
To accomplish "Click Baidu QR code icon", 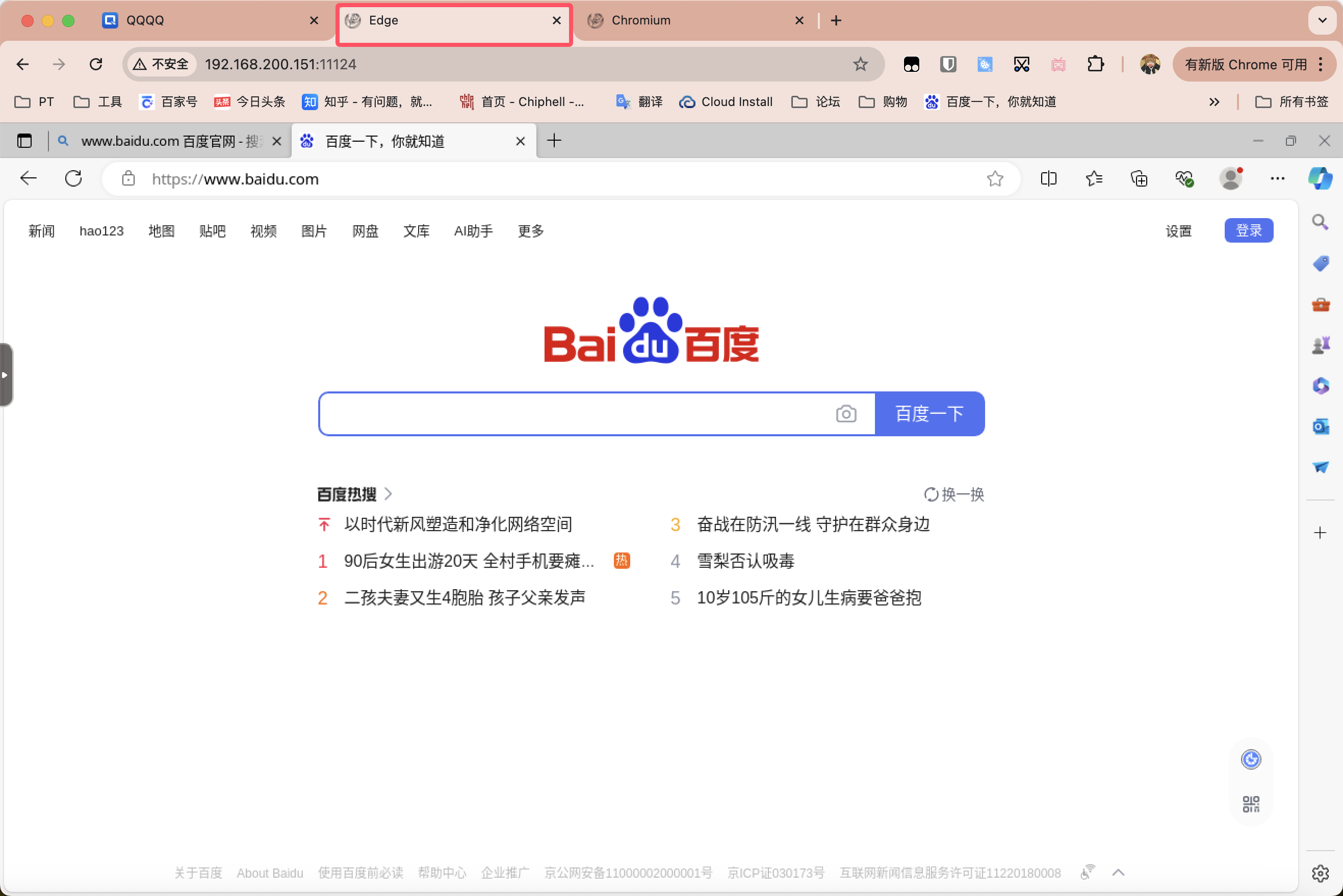I will [x=1251, y=805].
